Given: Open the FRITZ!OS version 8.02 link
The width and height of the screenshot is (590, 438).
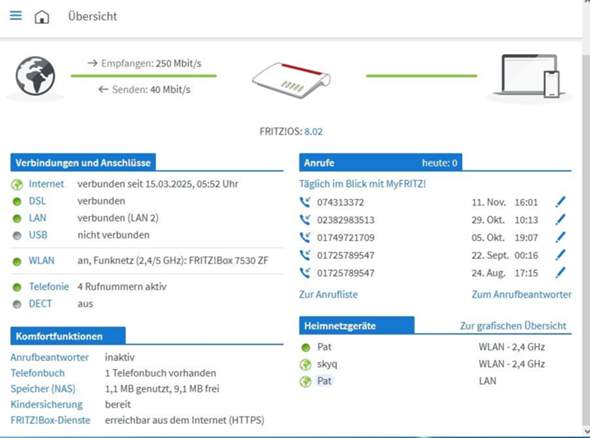Looking at the screenshot, I should point(313,132).
